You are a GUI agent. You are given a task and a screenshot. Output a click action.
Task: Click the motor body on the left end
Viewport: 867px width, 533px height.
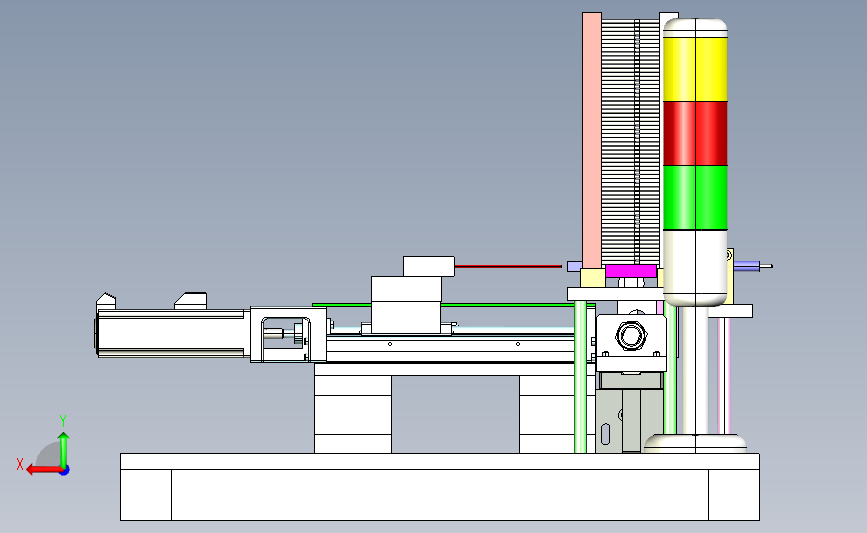171,333
